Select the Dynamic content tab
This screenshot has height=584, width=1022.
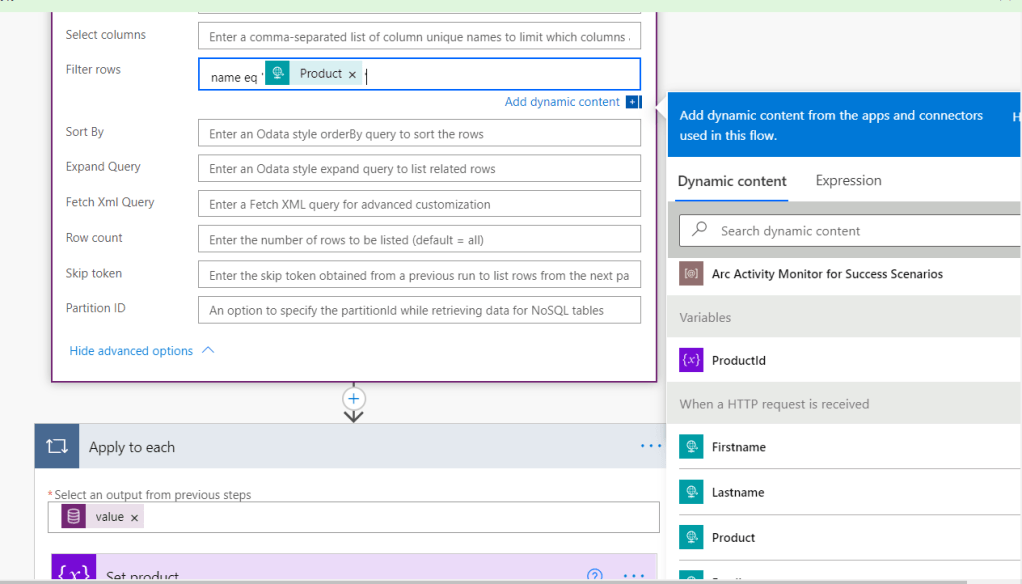732,181
